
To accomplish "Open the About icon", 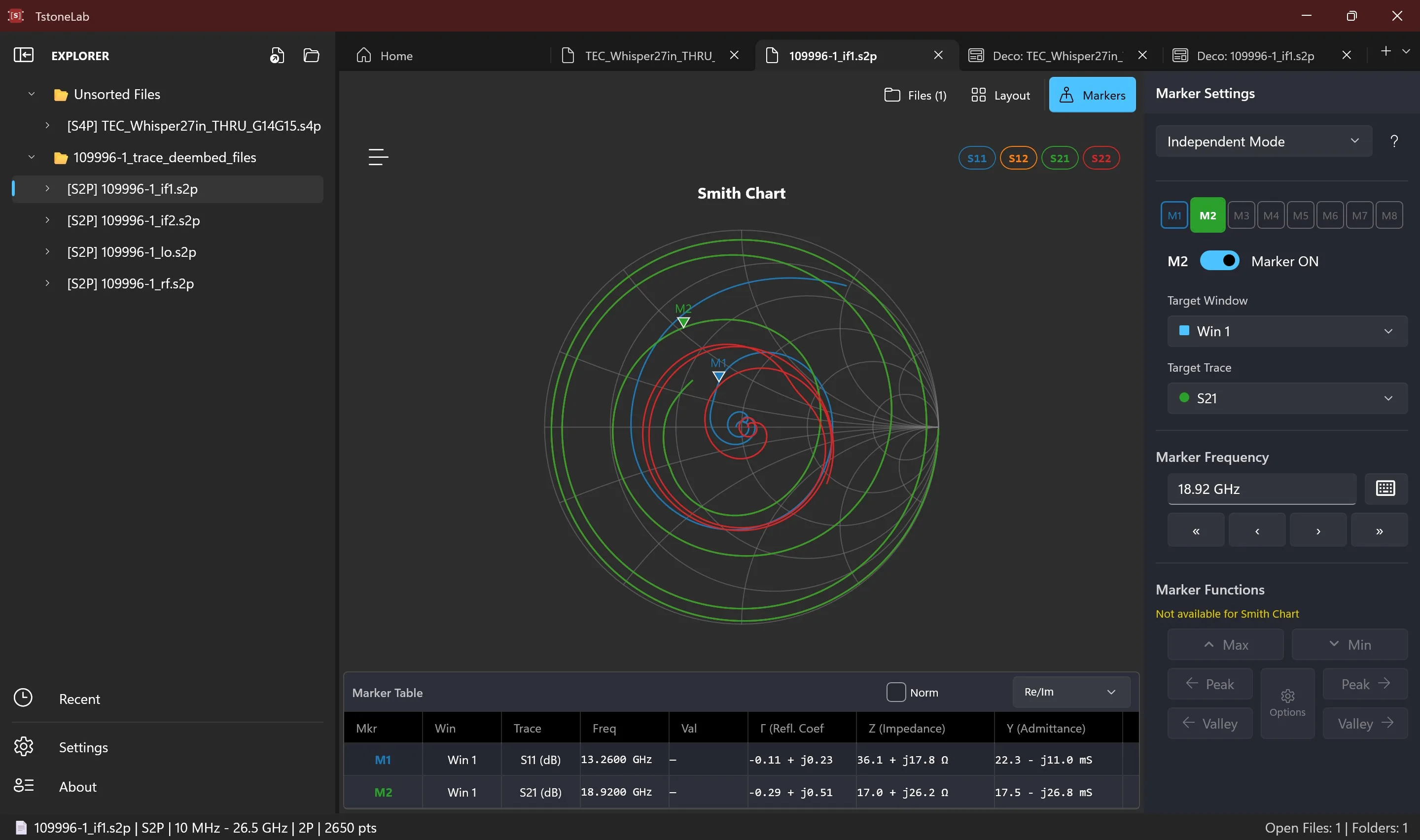I will (23, 786).
